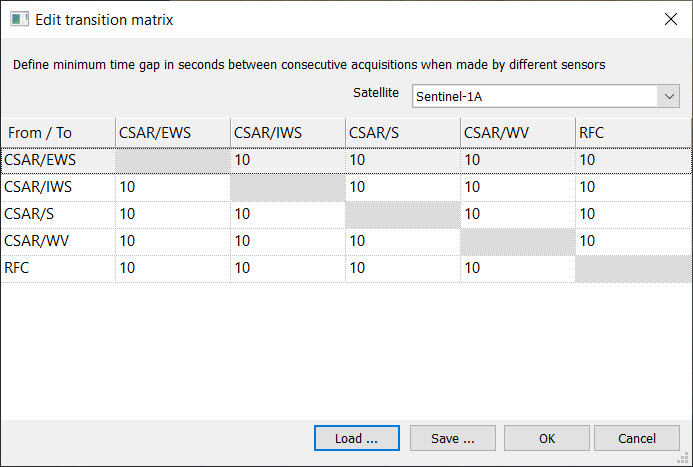Image resolution: width=693 pixels, height=467 pixels.
Task: Click the Load ... button
Action: click(x=356, y=438)
